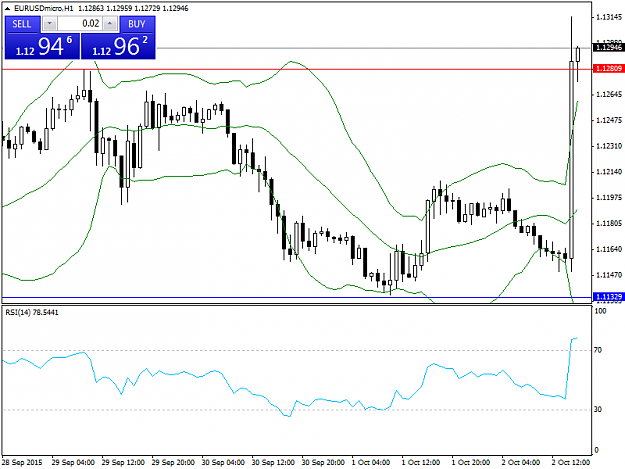Click the RSI(14) 78.5441 indicator label
Screen dimensions: 625x469
tap(32, 312)
